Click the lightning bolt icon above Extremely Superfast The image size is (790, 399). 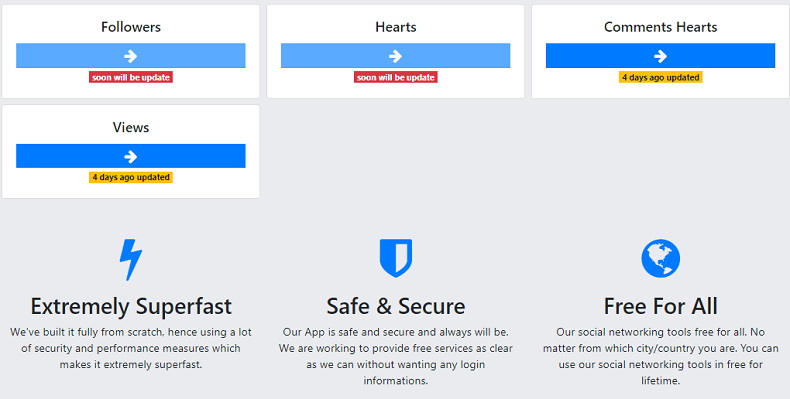coord(131,259)
